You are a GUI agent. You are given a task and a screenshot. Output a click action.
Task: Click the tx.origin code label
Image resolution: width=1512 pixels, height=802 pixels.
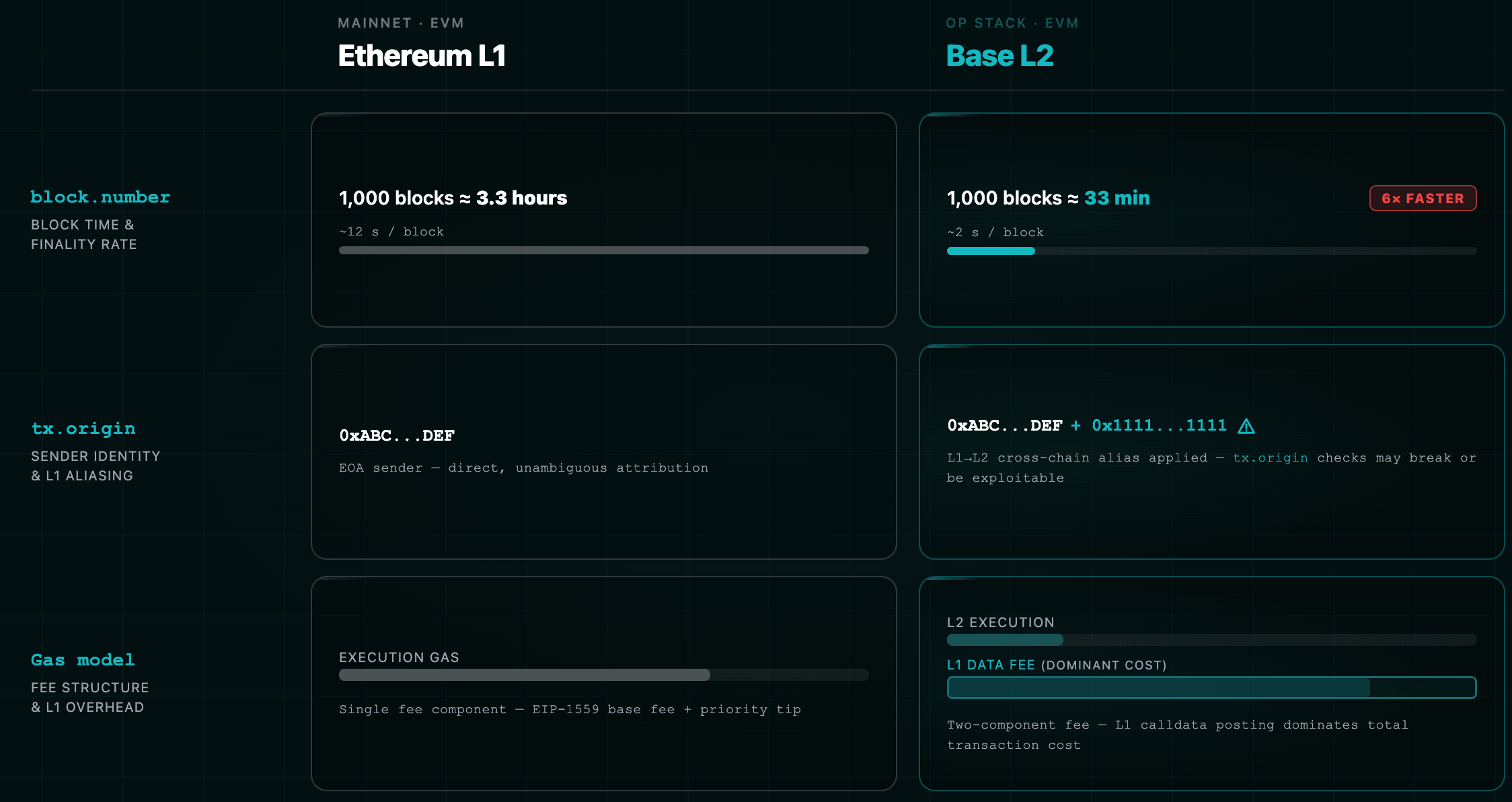(82, 428)
